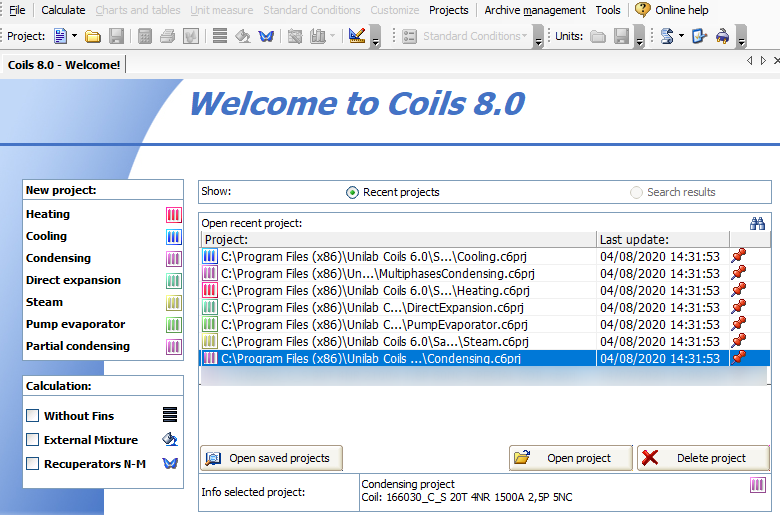
Task: Start a new Direct expansion project
Action: pos(73,280)
